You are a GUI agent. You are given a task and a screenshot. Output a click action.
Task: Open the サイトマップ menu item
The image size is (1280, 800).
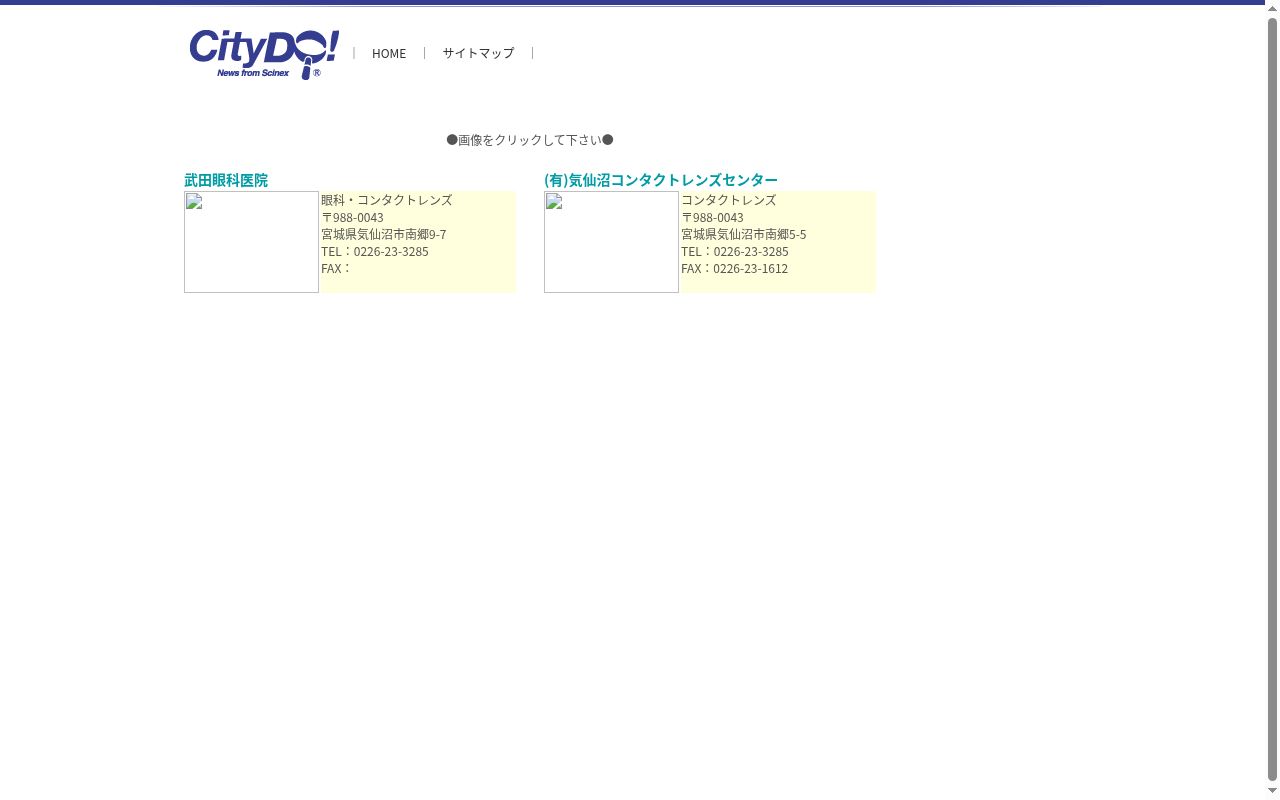[x=478, y=53]
